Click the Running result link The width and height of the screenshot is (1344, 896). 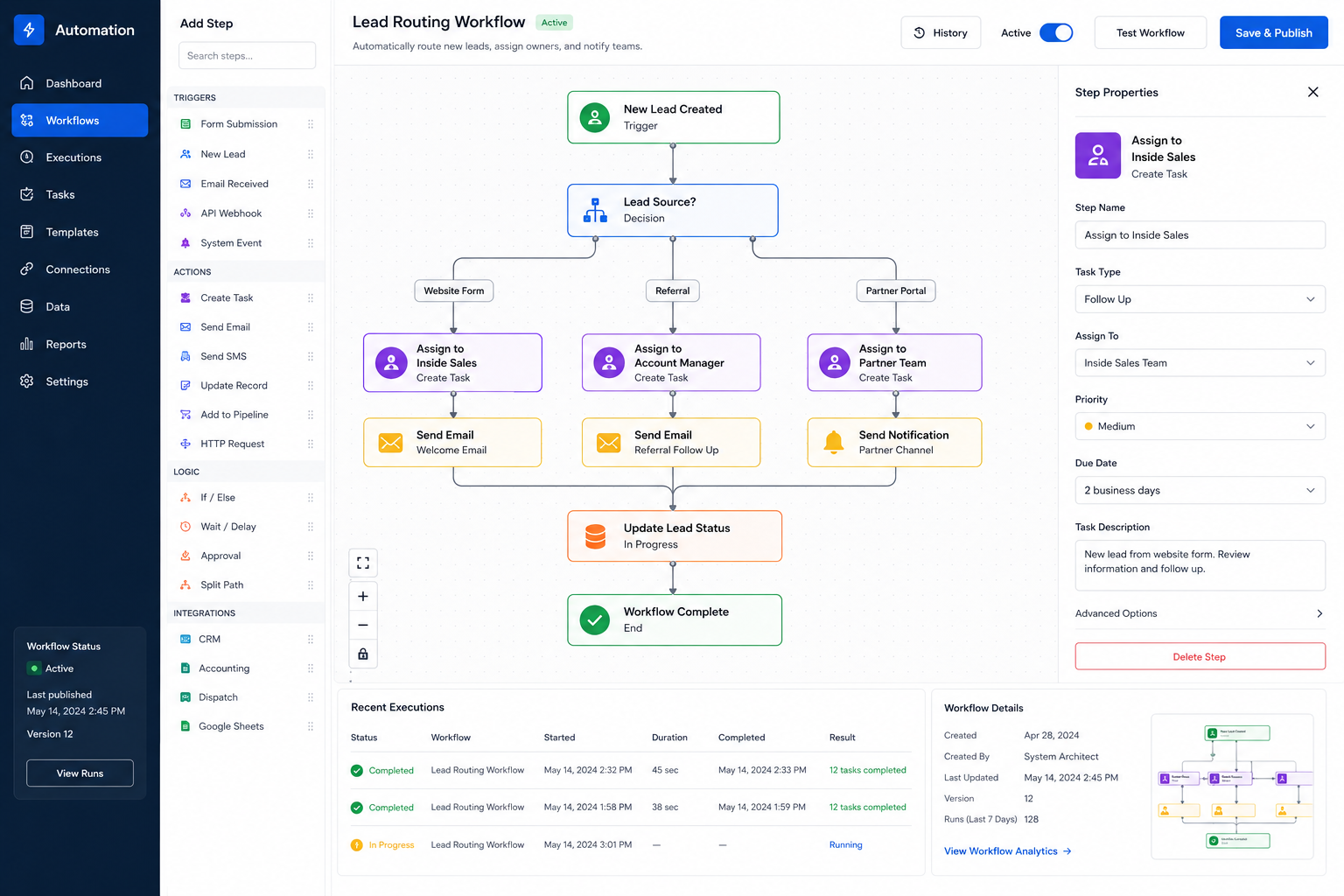point(845,845)
